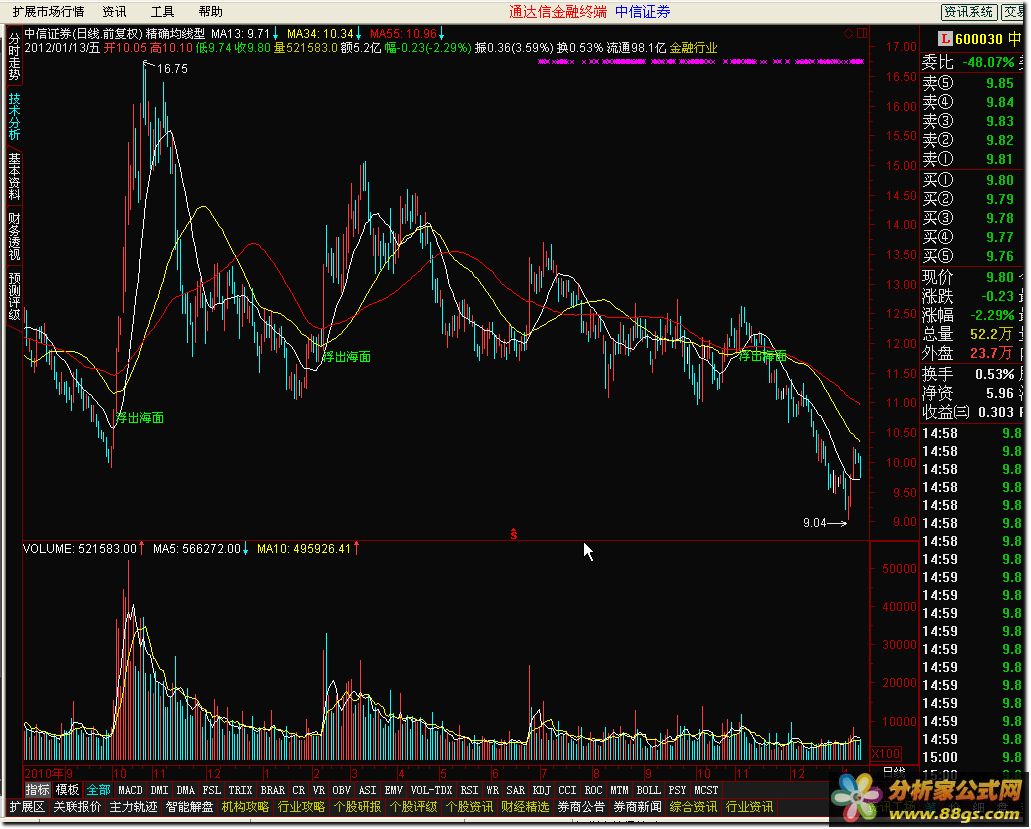Switch to the OBV indicator
Screen dimensions: 1031x829
[341, 790]
